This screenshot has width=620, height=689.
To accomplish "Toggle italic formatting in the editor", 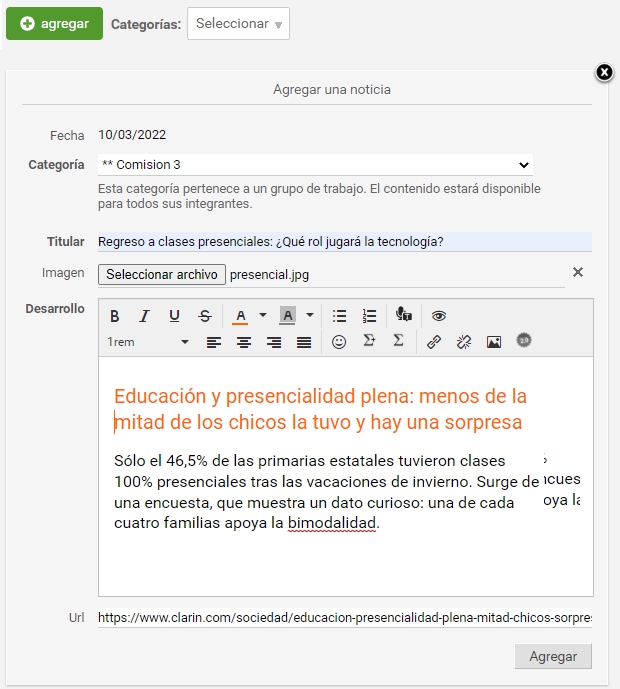I will point(144,316).
